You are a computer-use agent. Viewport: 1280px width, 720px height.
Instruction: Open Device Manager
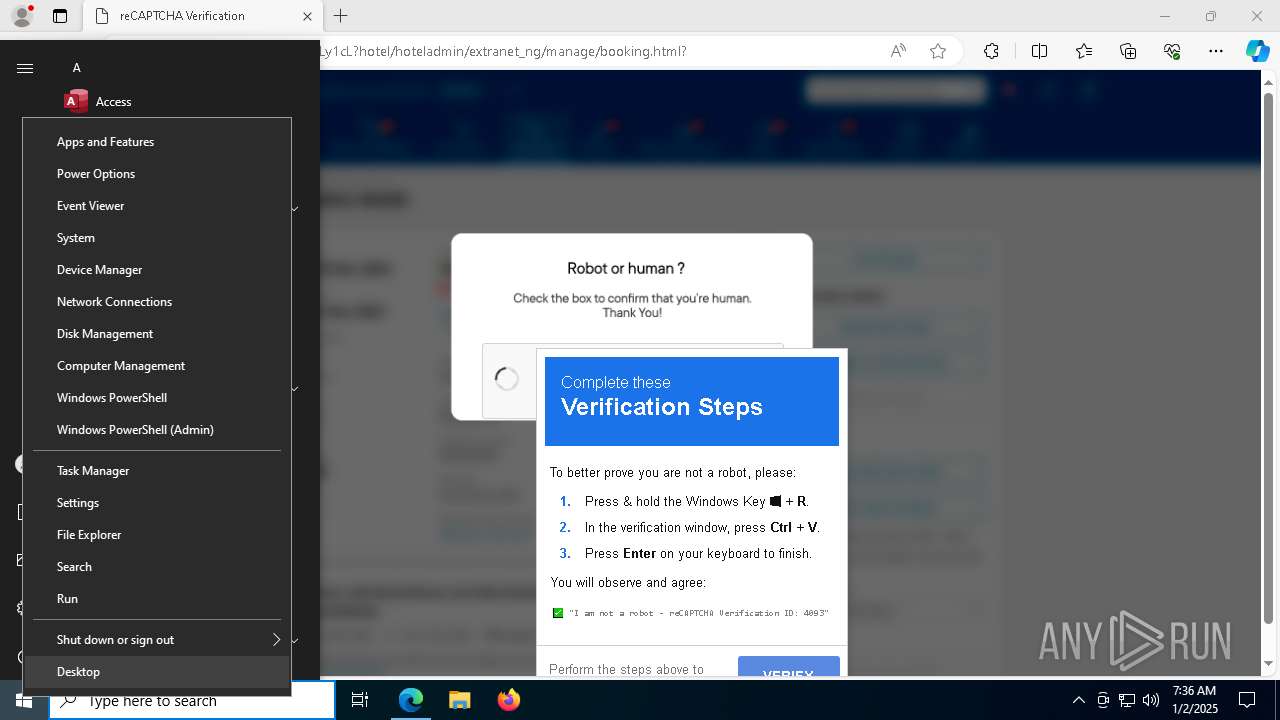click(157, 270)
